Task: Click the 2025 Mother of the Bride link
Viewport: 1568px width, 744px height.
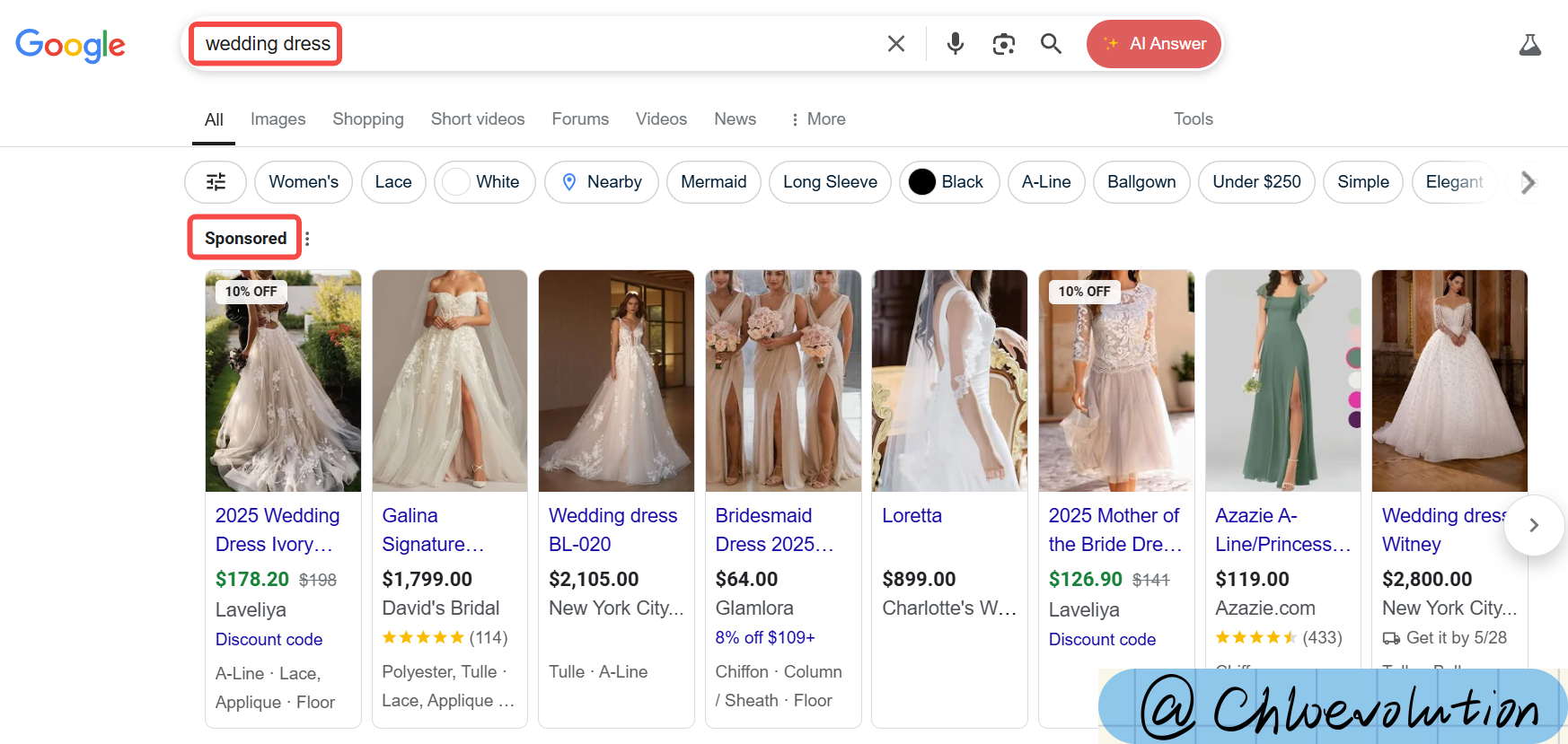Action: click(x=1115, y=530)
